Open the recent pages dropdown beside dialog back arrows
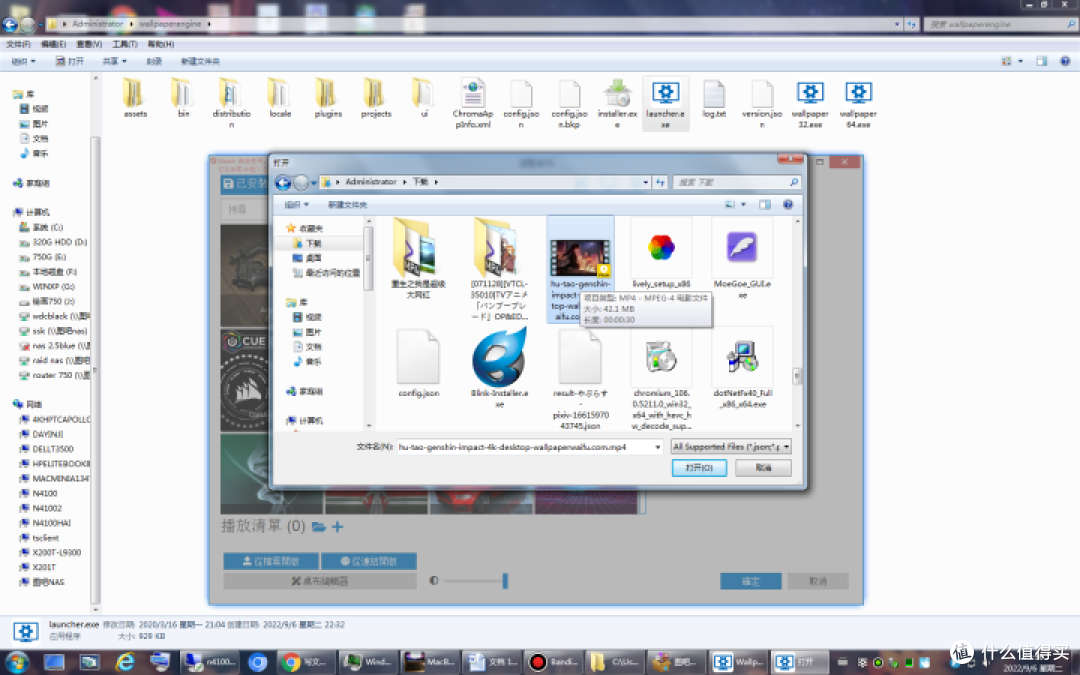1080x675 pixels. [x=313, y=183]
